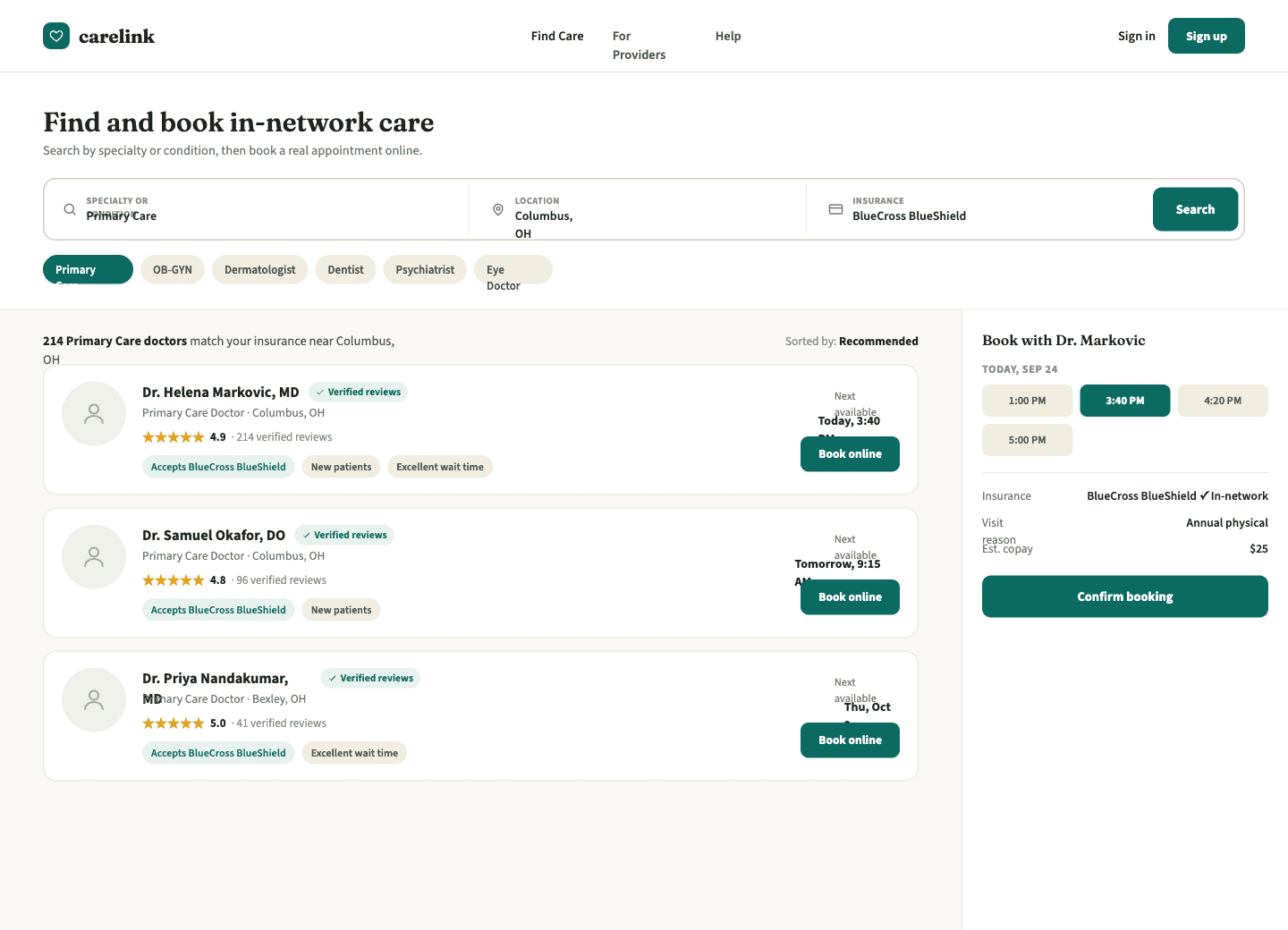Viewport: 1288px width, 930px height.
Task: Open the Sorted by Recommended dropdown
Action: click(x=852, y=341)
